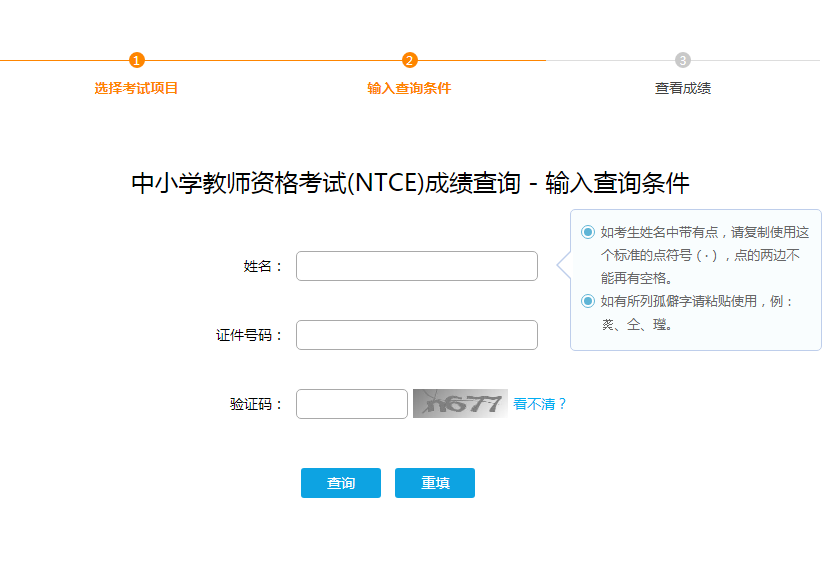This screenshot has width=832, height=572.
Task: Click the 验证码 field label
Action: pos(257,404)
